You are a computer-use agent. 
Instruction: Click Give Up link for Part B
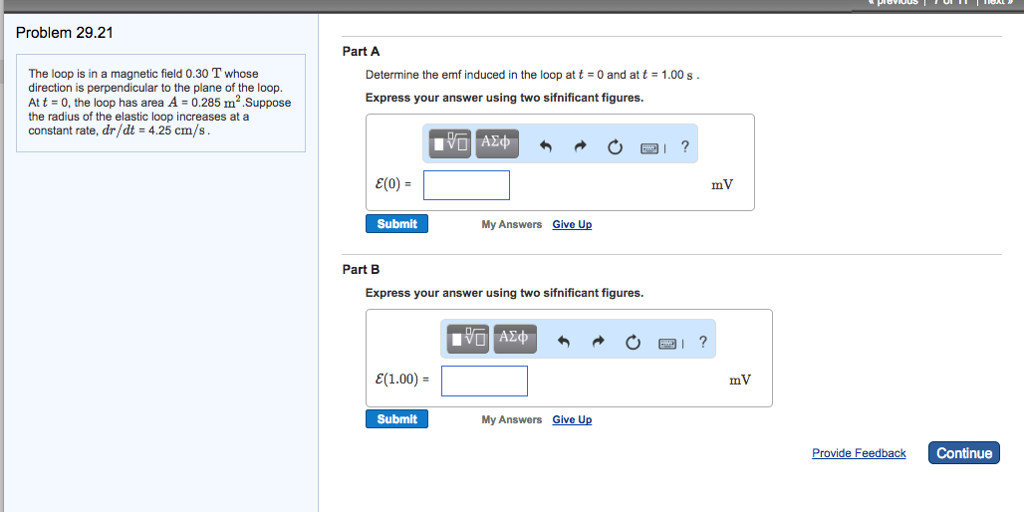[x=572, y=420]
